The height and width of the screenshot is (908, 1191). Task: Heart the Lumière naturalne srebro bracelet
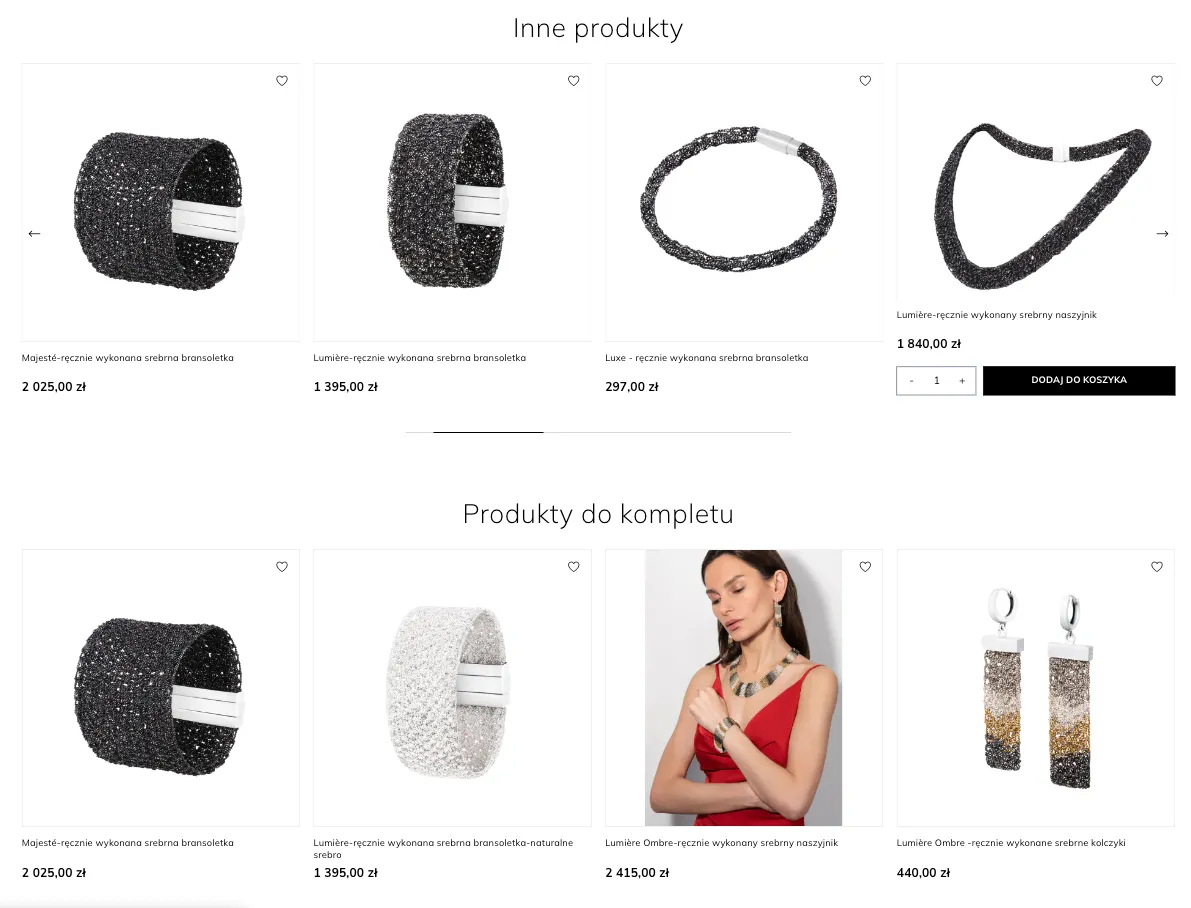(x=573, y=567)
